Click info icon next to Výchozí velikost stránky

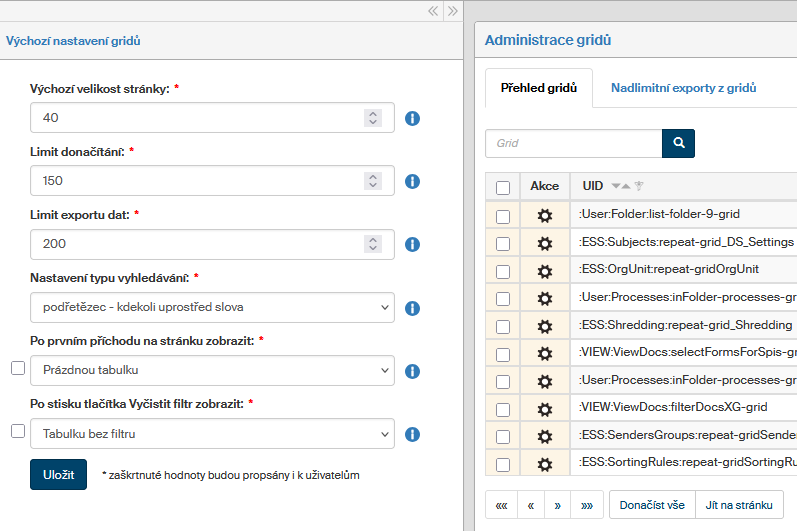[412, 118]
